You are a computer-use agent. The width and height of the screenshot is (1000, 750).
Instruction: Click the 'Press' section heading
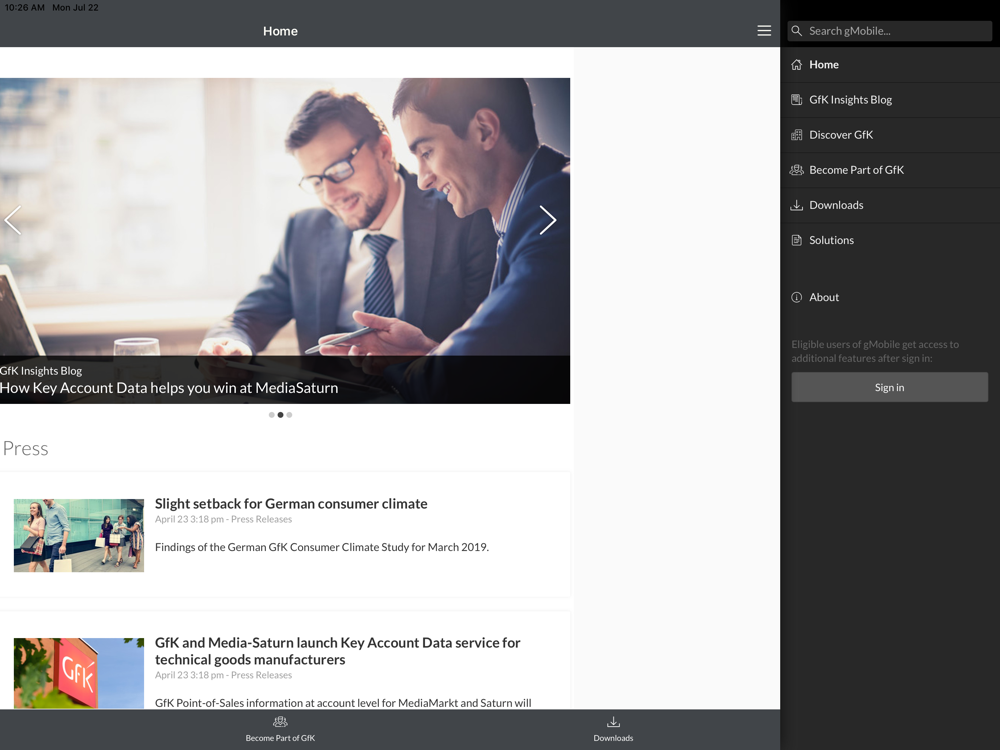26,448
